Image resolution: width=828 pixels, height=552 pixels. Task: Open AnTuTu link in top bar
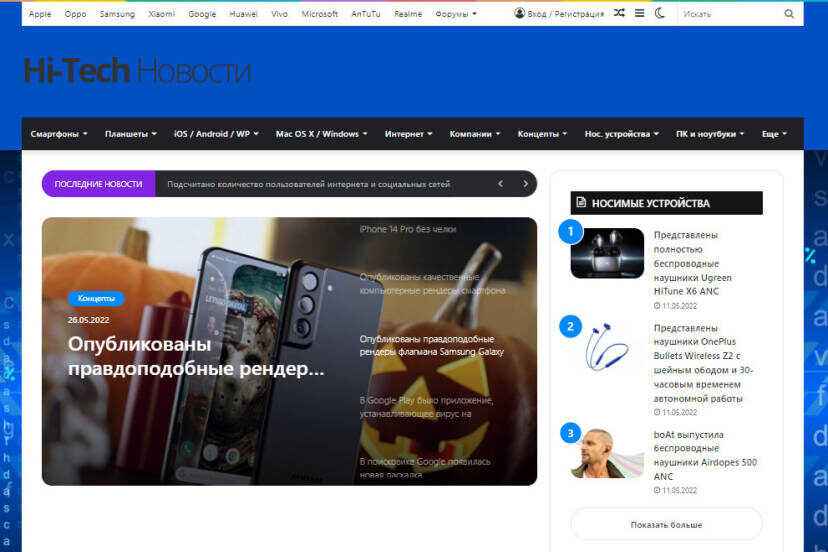pos(366,14)
